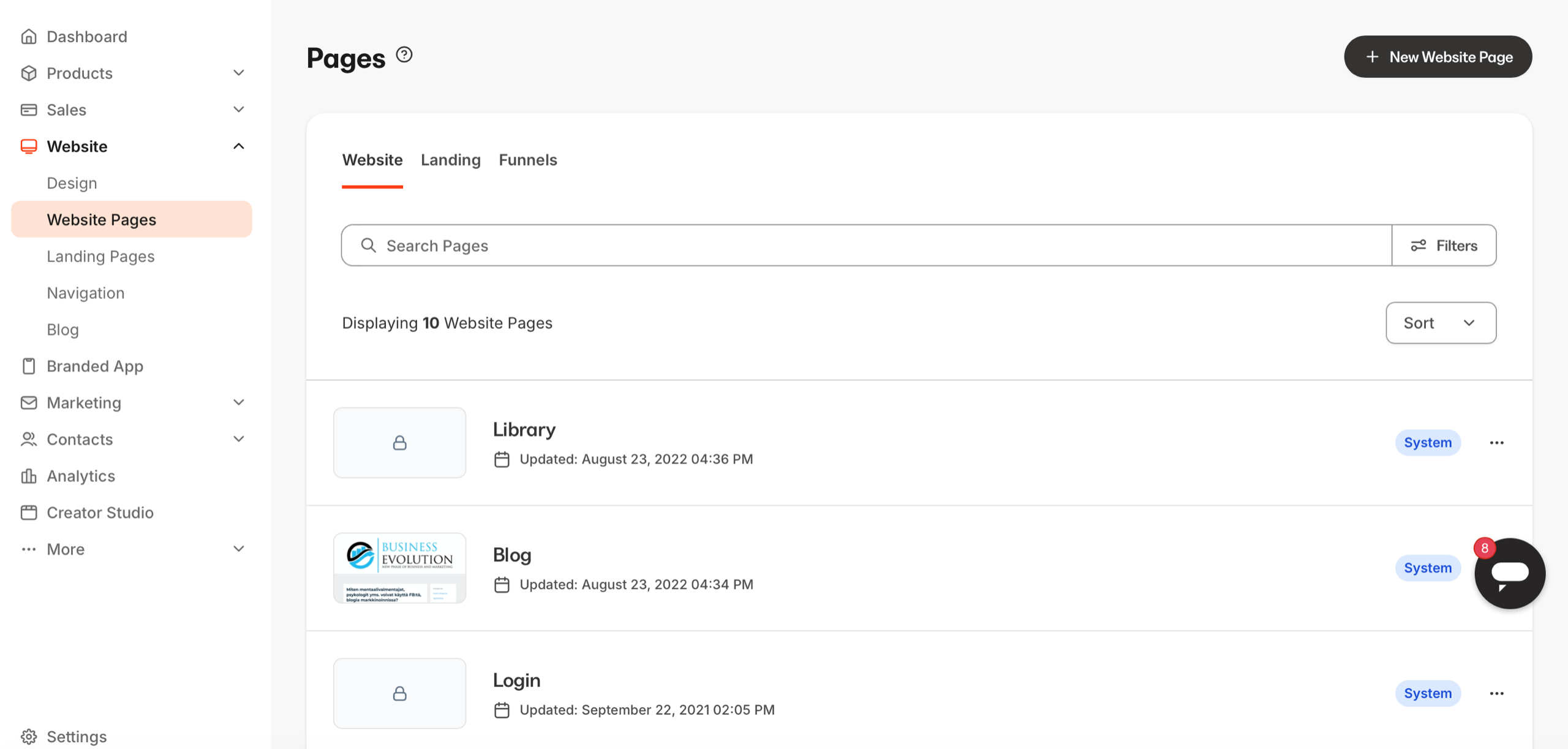Open the Sort dropdown

(1441, 323)
